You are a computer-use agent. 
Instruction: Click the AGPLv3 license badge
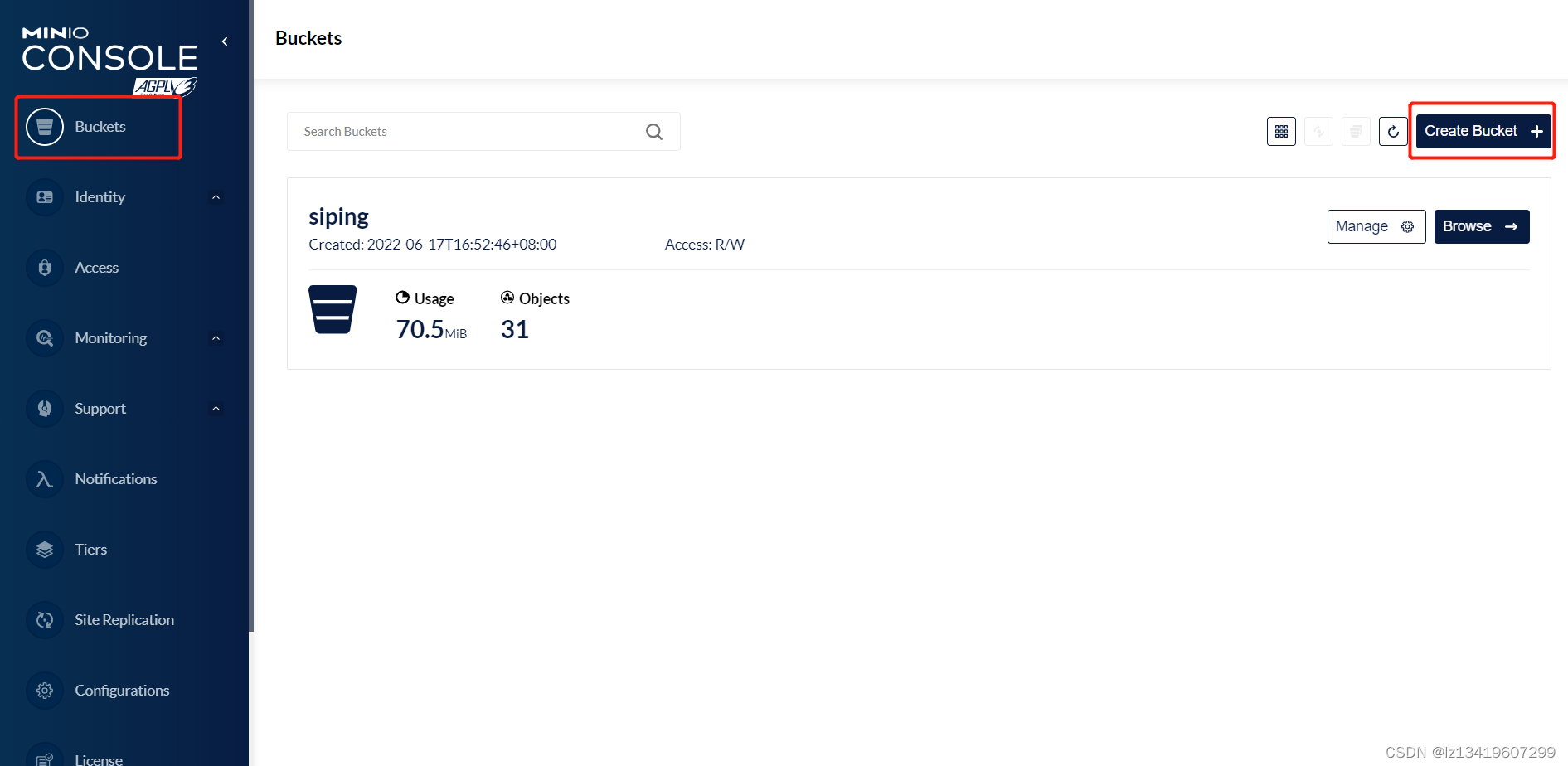coord(165,86)
